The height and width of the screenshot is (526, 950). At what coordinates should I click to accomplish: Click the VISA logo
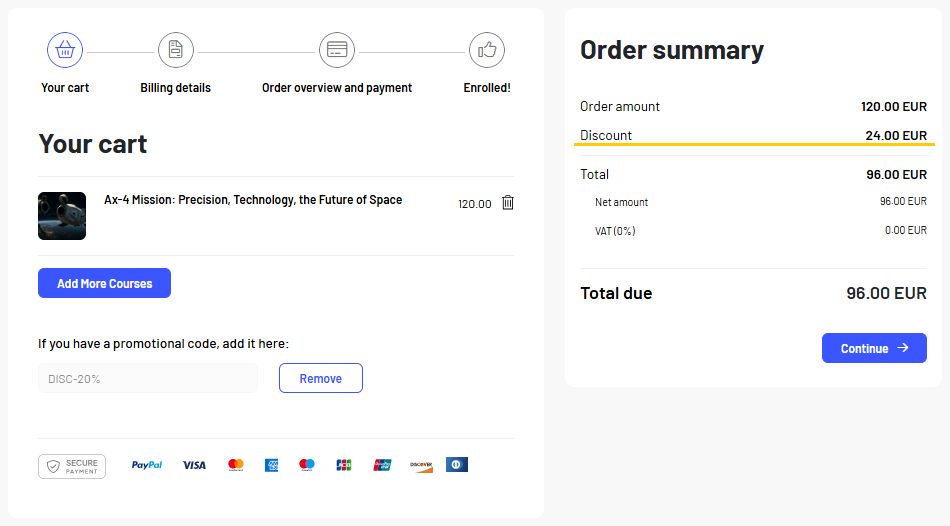(x=194, y=465)
